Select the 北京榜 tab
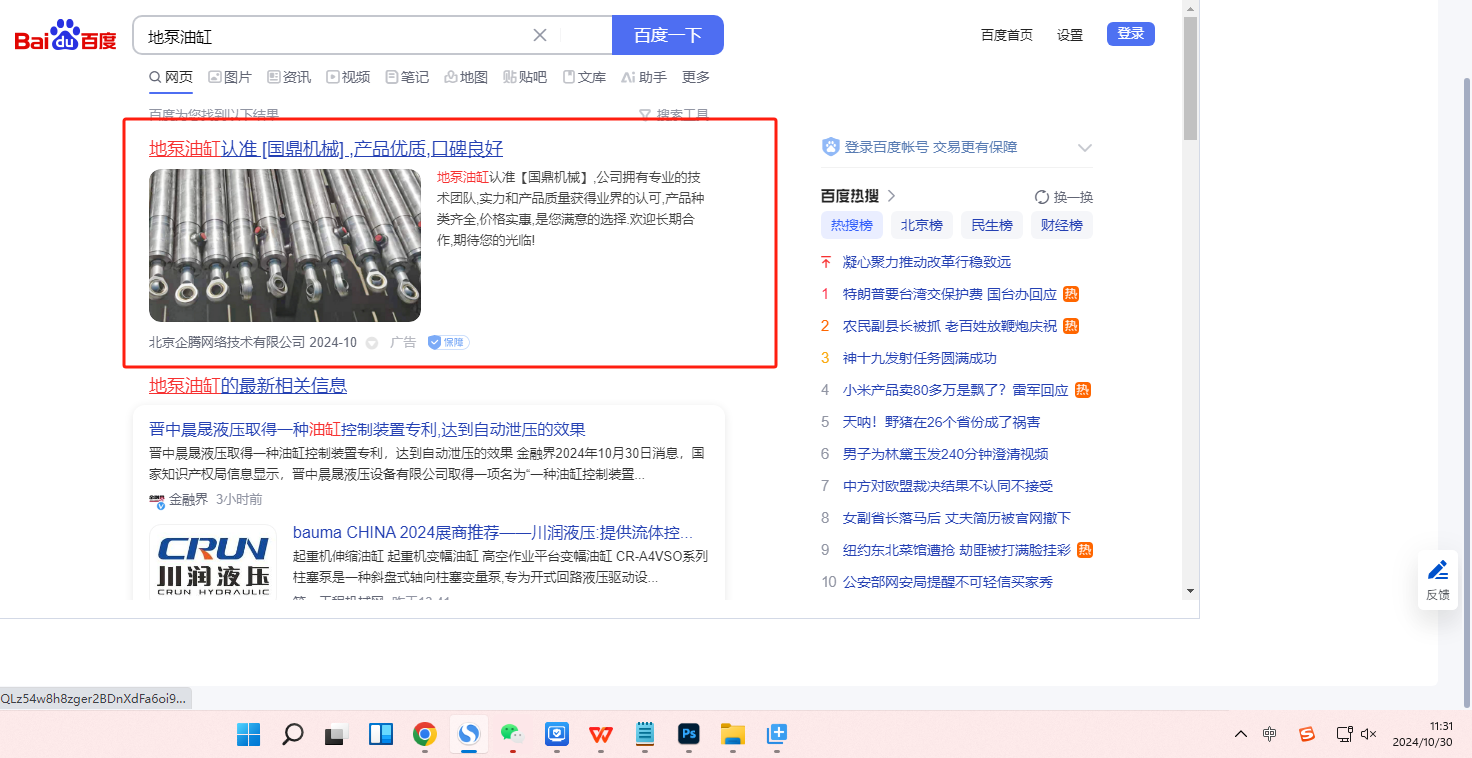The image size is (1472, 758). 922,225
